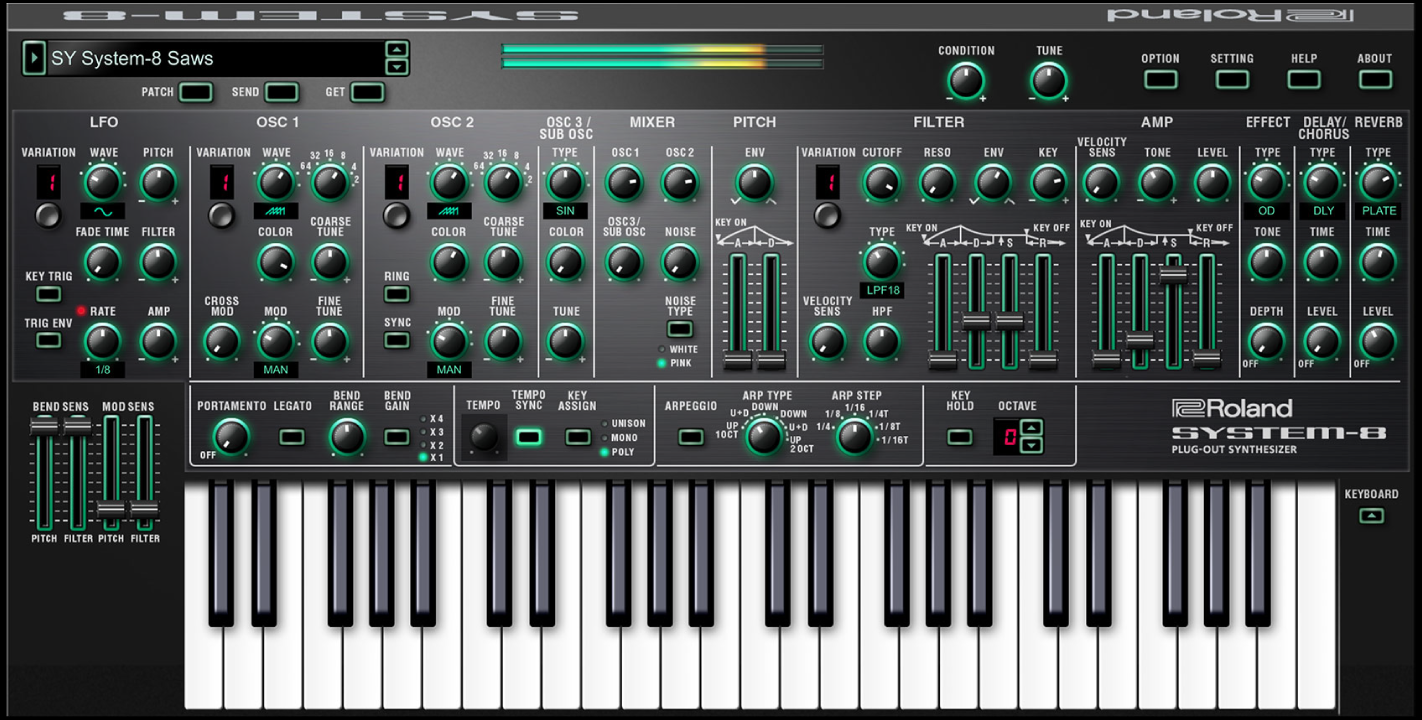
Task: Click the FILTER HPF knob
Action: [881, 341]
